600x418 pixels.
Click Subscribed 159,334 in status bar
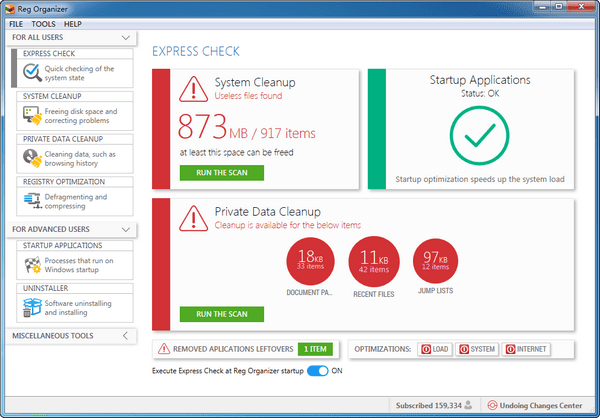429,405
